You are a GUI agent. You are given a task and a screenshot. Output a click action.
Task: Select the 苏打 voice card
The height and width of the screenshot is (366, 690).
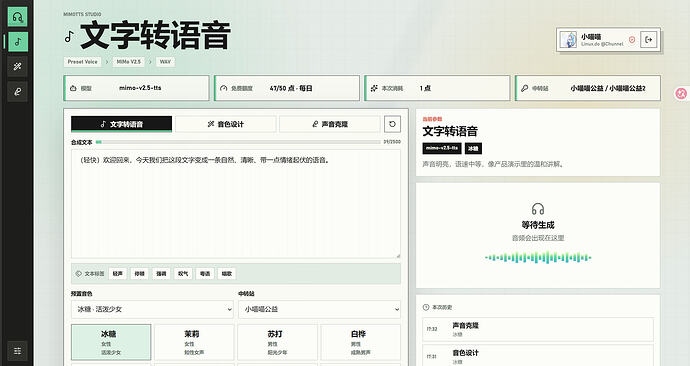pos(277,342)
